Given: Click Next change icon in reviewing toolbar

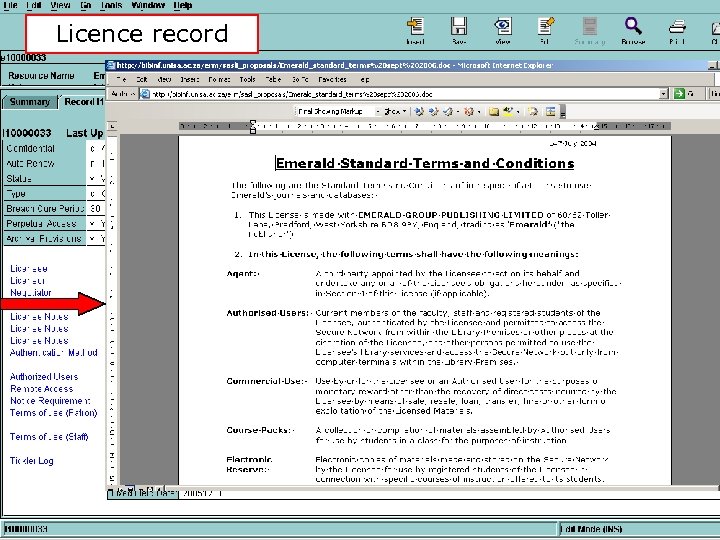Looking at the screenshot, I should [x=433, y=111].
